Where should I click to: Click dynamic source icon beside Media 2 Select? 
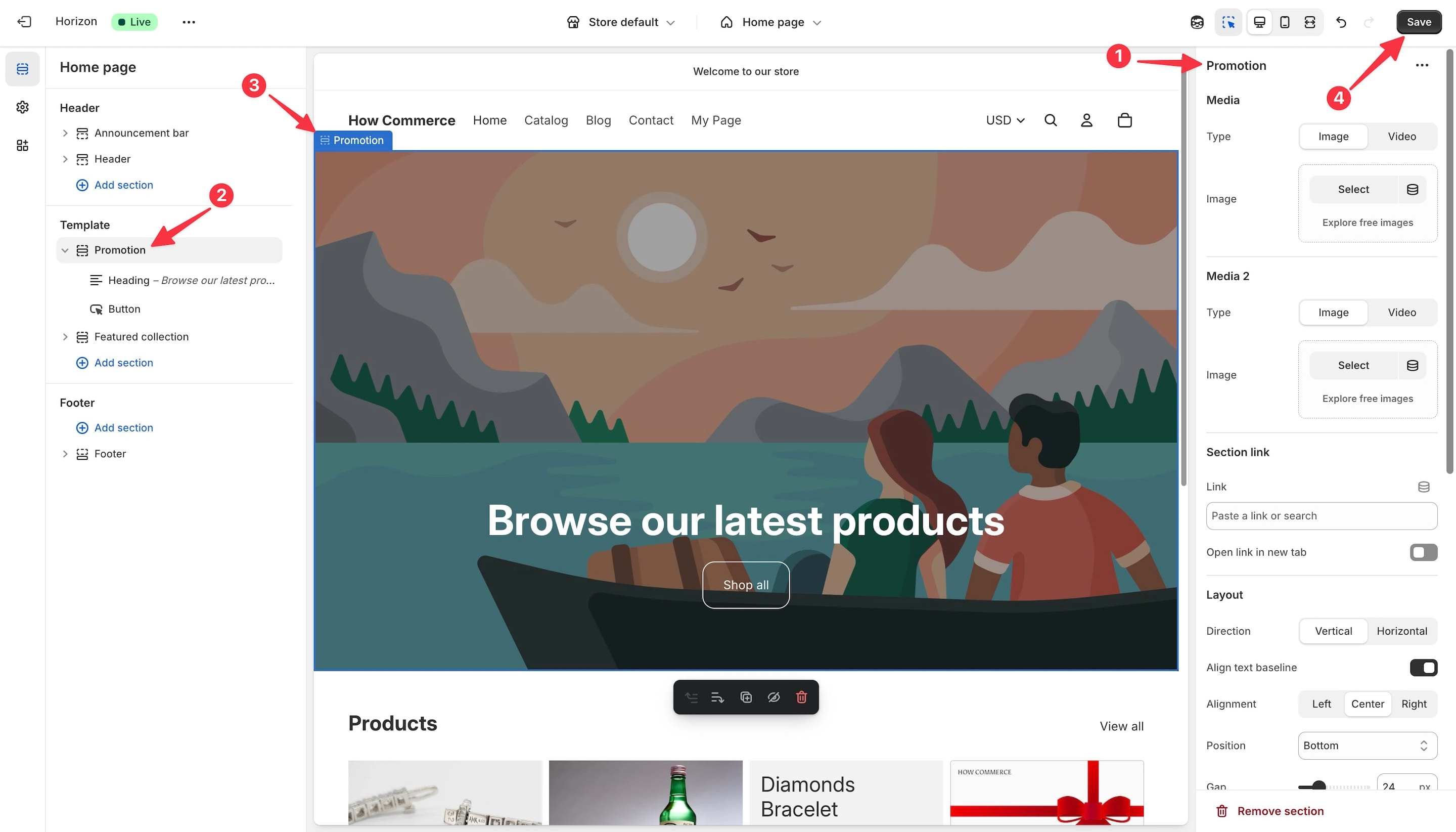1412,365
